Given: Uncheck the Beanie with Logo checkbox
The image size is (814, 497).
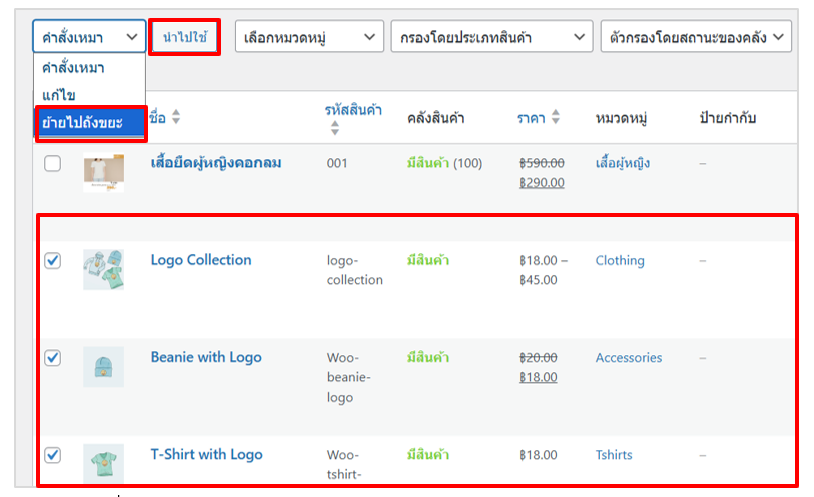Looking at the screenshot, I should point(53,358).
